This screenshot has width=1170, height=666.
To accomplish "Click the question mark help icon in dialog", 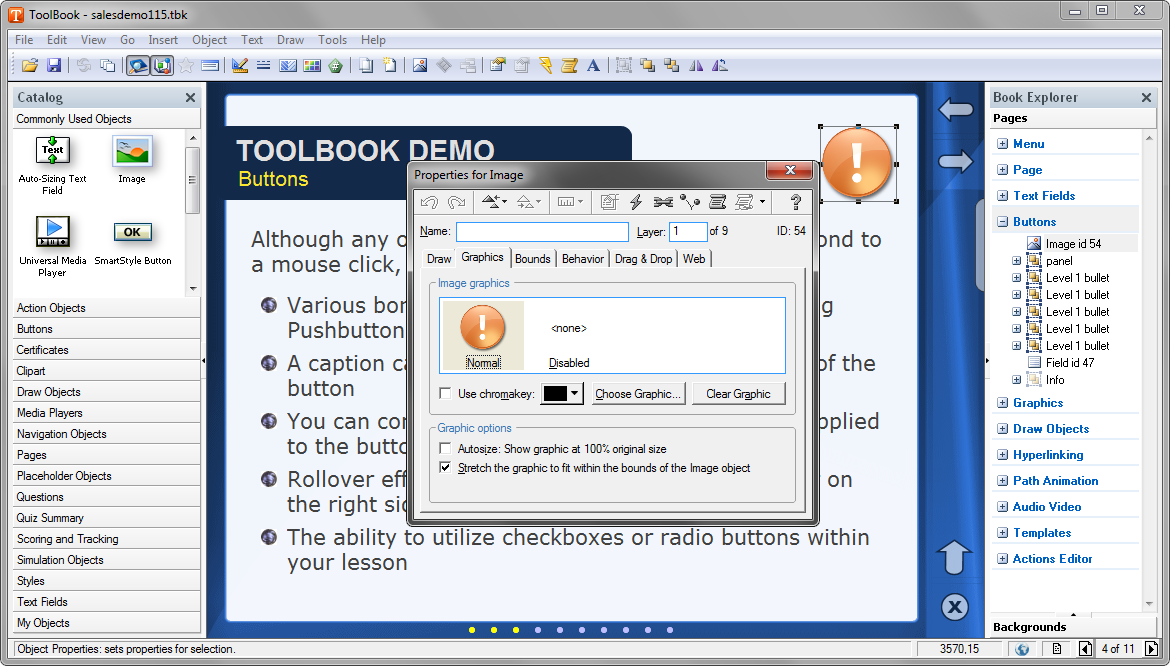I will pos(796,202).
